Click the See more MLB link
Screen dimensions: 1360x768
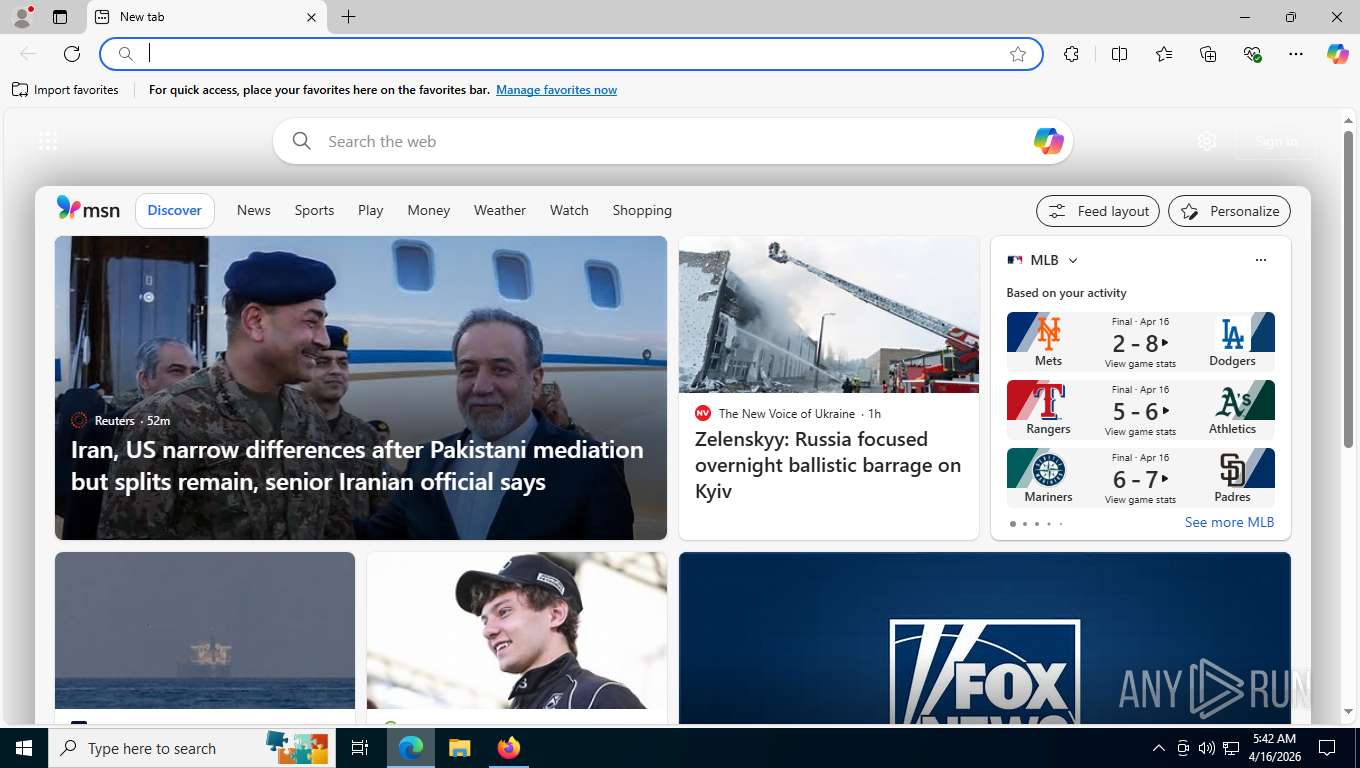(1229, 522)
